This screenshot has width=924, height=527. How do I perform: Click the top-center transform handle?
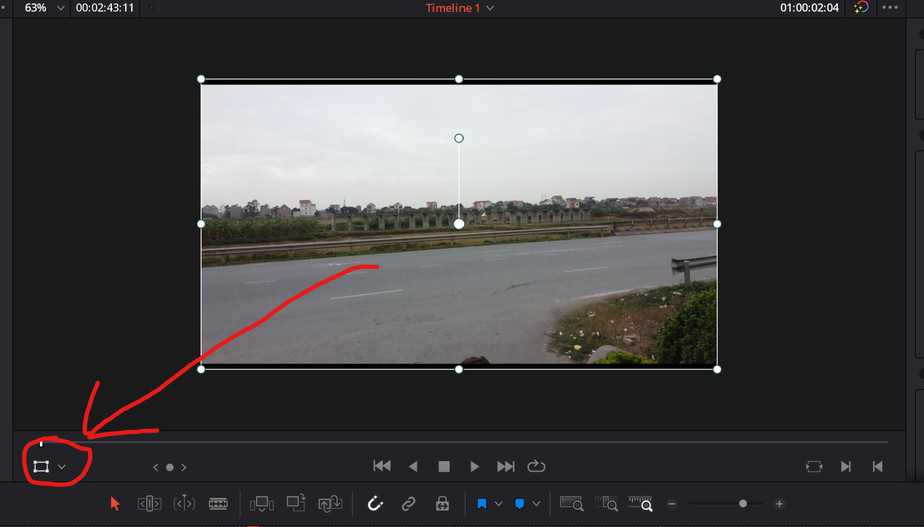tap(459, 79)
